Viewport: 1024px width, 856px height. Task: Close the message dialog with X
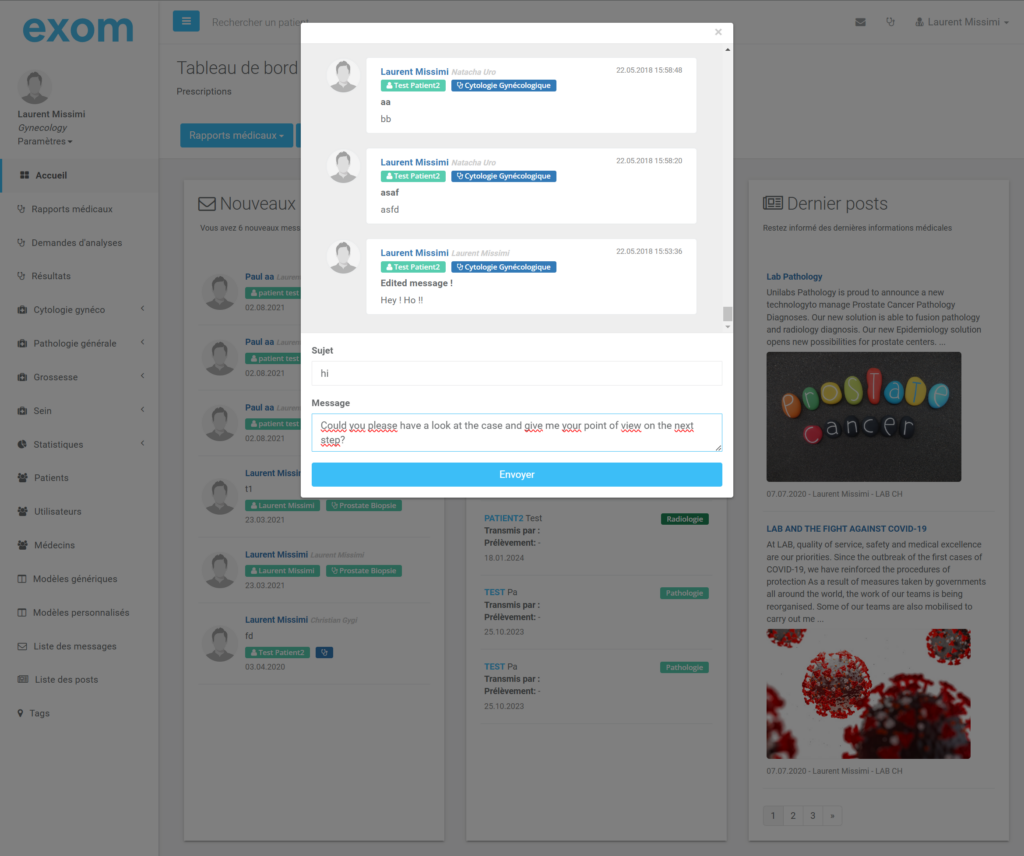click(x=718, y=32)
